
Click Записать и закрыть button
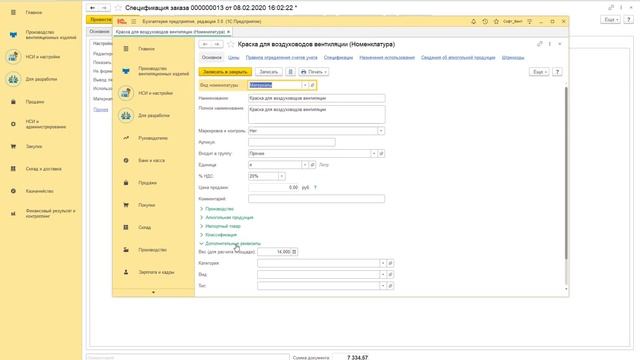(225, 72)
